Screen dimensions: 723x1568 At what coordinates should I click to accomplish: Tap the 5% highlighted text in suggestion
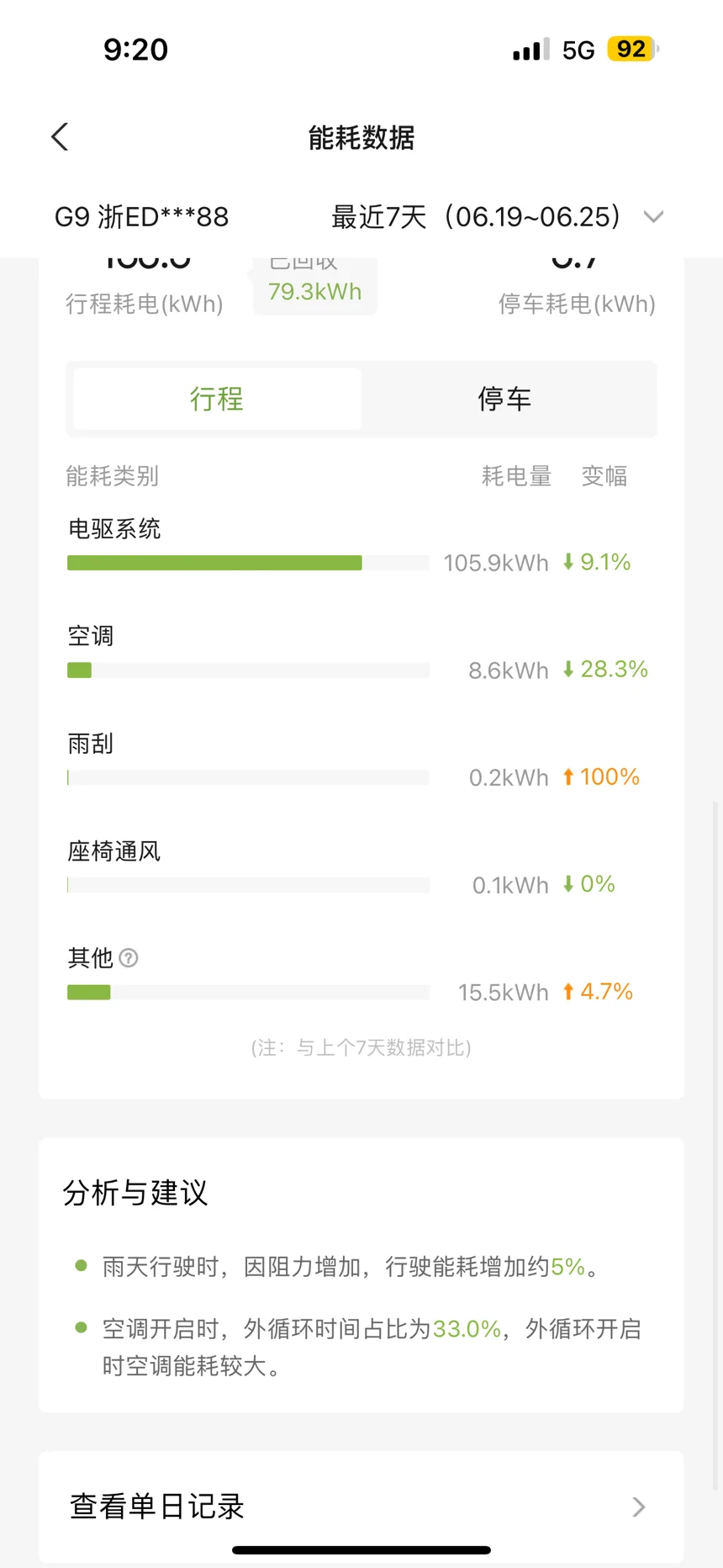click(x=567, y=1267)
